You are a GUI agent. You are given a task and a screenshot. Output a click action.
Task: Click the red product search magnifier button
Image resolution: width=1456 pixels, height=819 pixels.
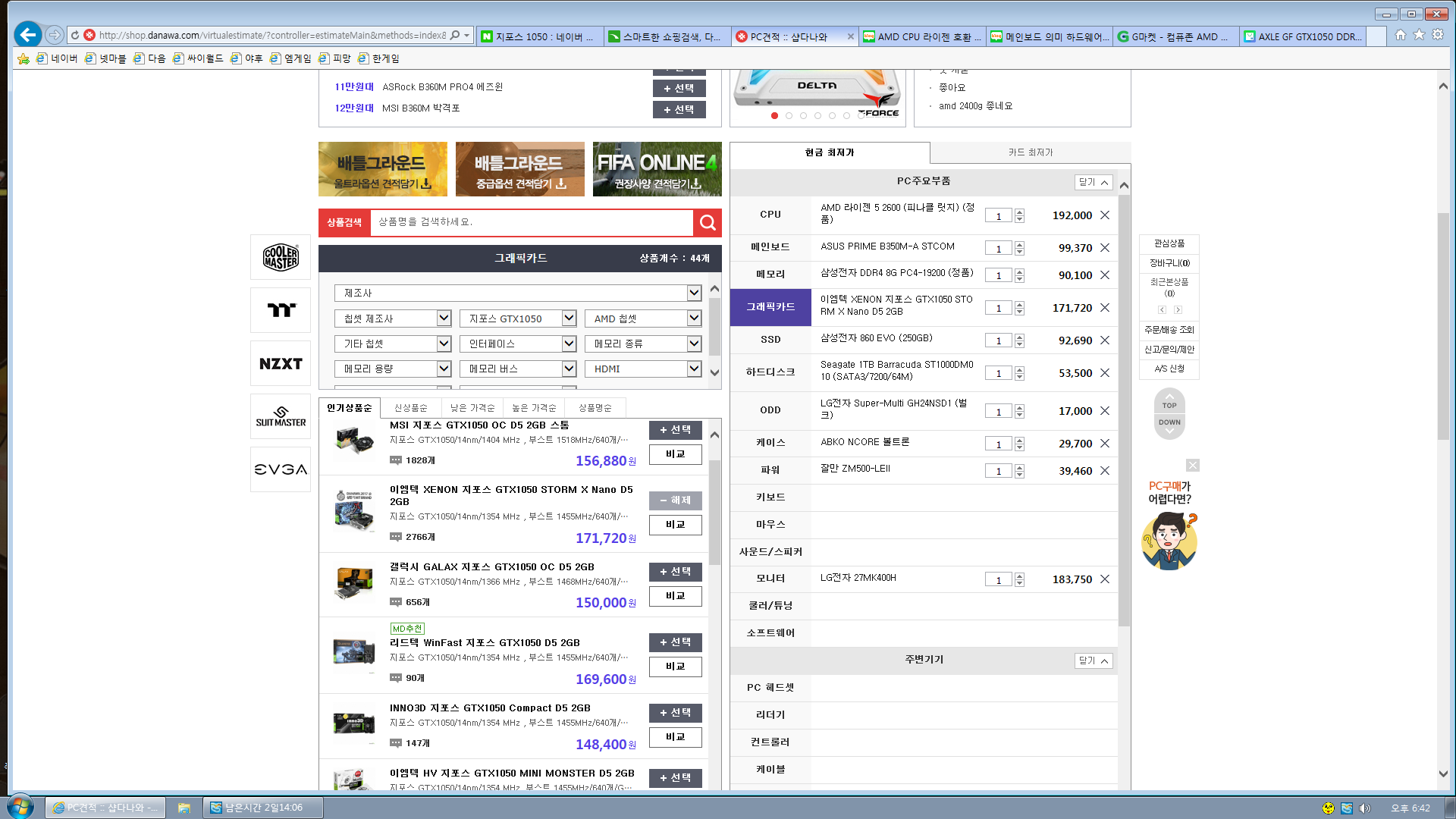[x=707, y=222]
